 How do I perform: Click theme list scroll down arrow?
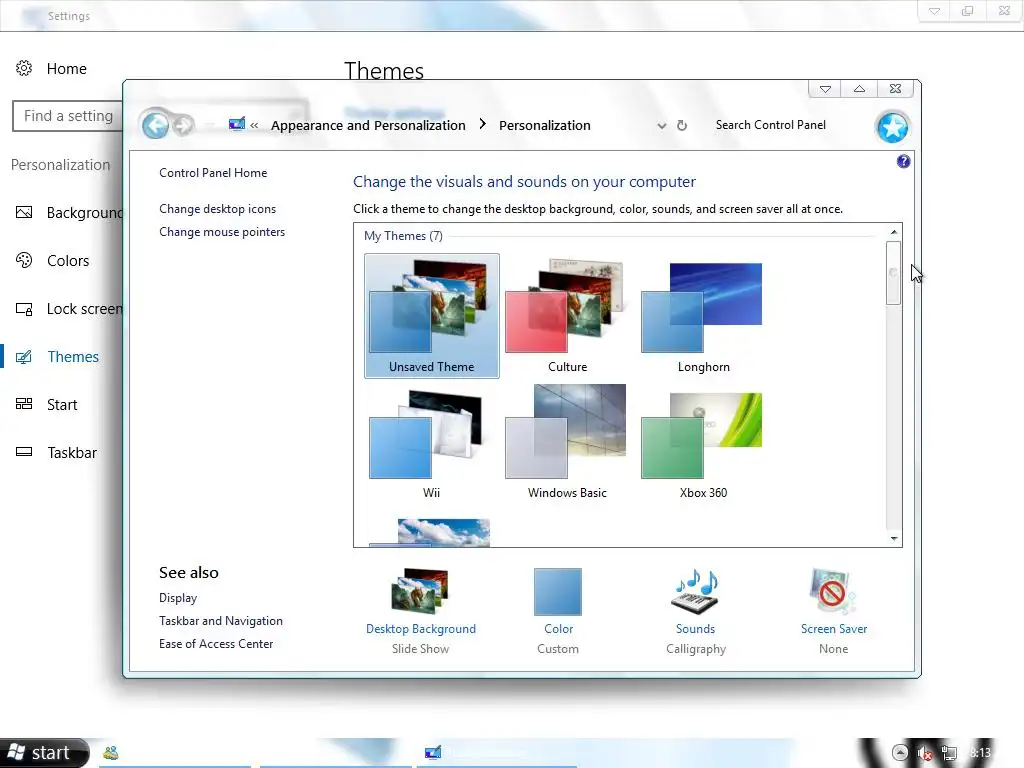coord(893,539)
